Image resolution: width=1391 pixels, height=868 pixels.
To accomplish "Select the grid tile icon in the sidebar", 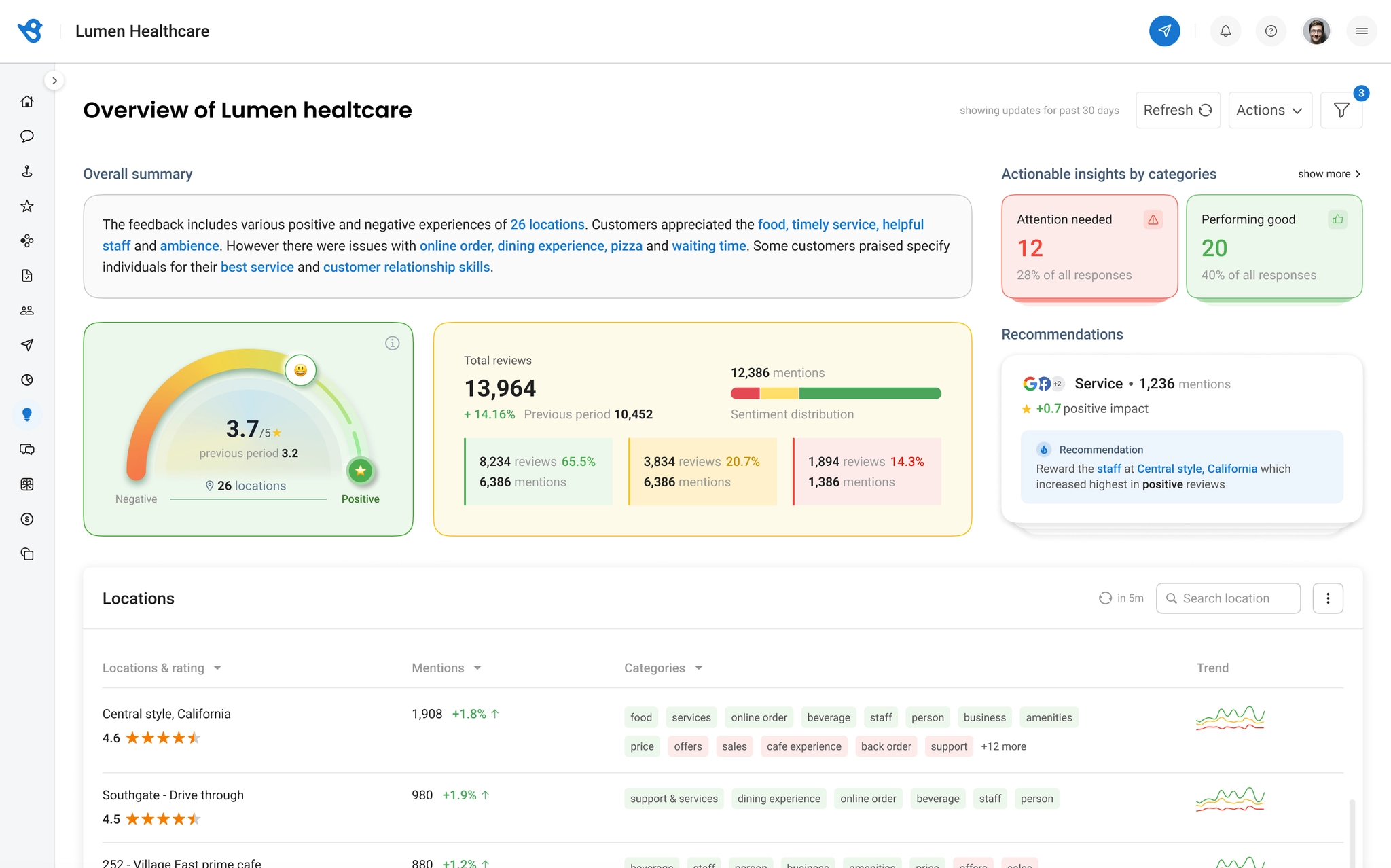I will point(27,484).
